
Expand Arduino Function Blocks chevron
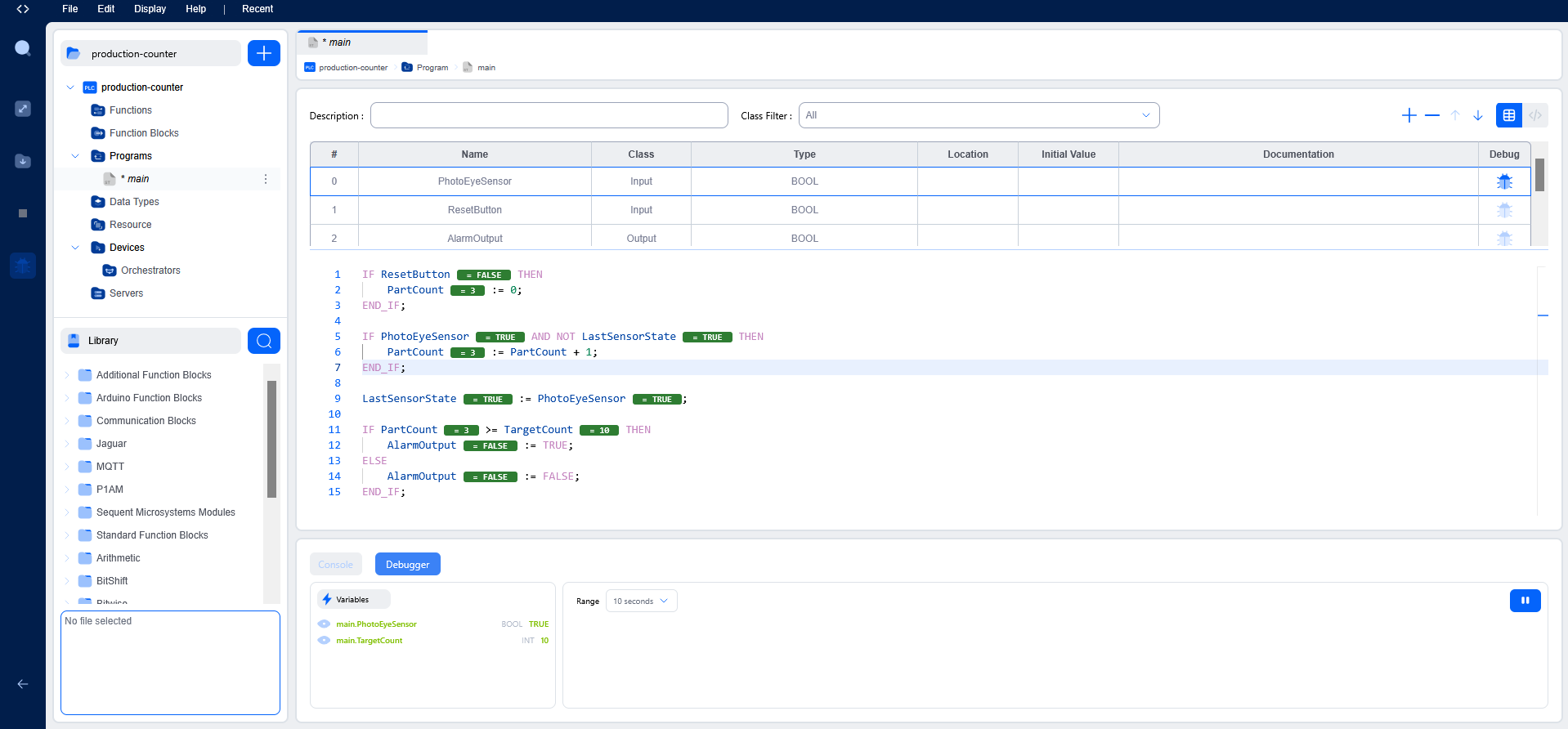(x=67, y=398)
